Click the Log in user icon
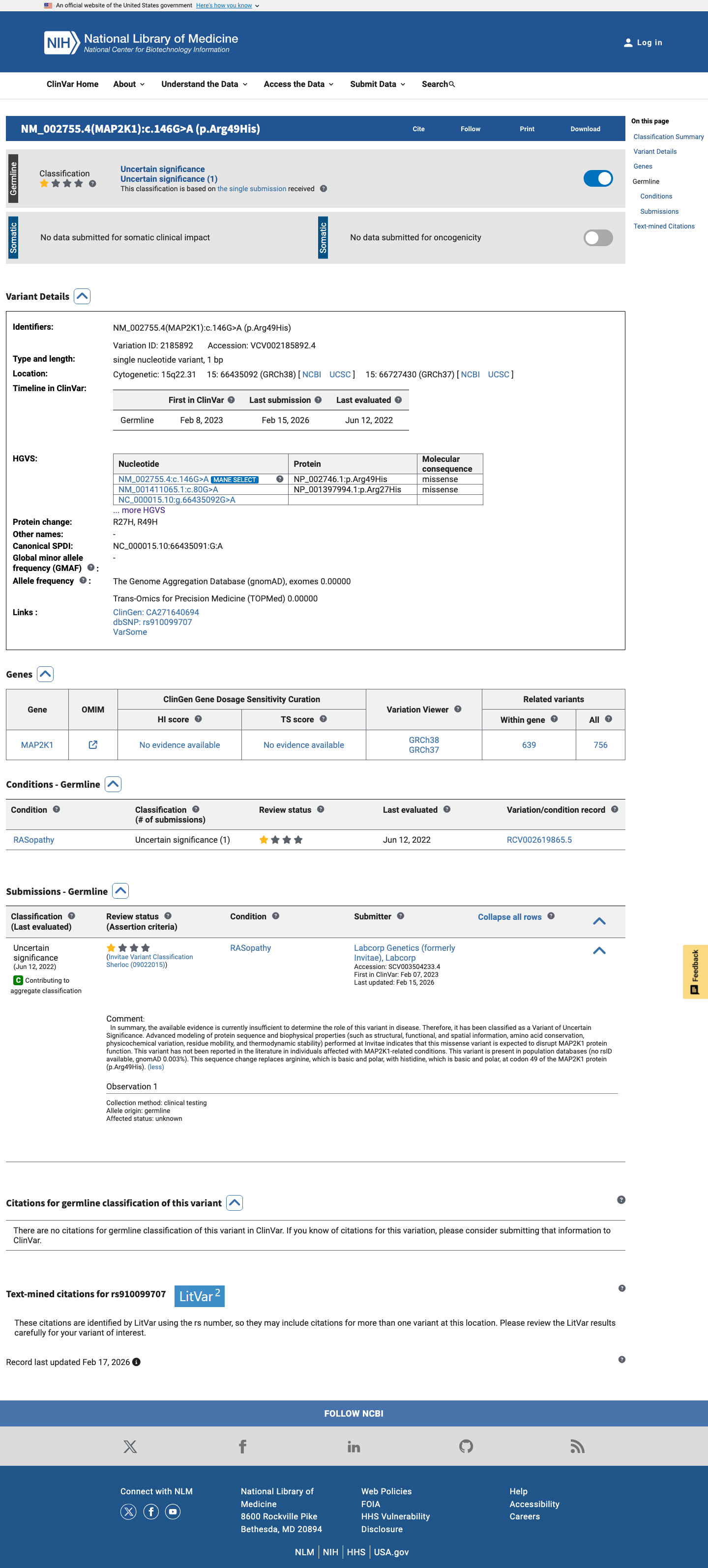 [x=628, y=43]
